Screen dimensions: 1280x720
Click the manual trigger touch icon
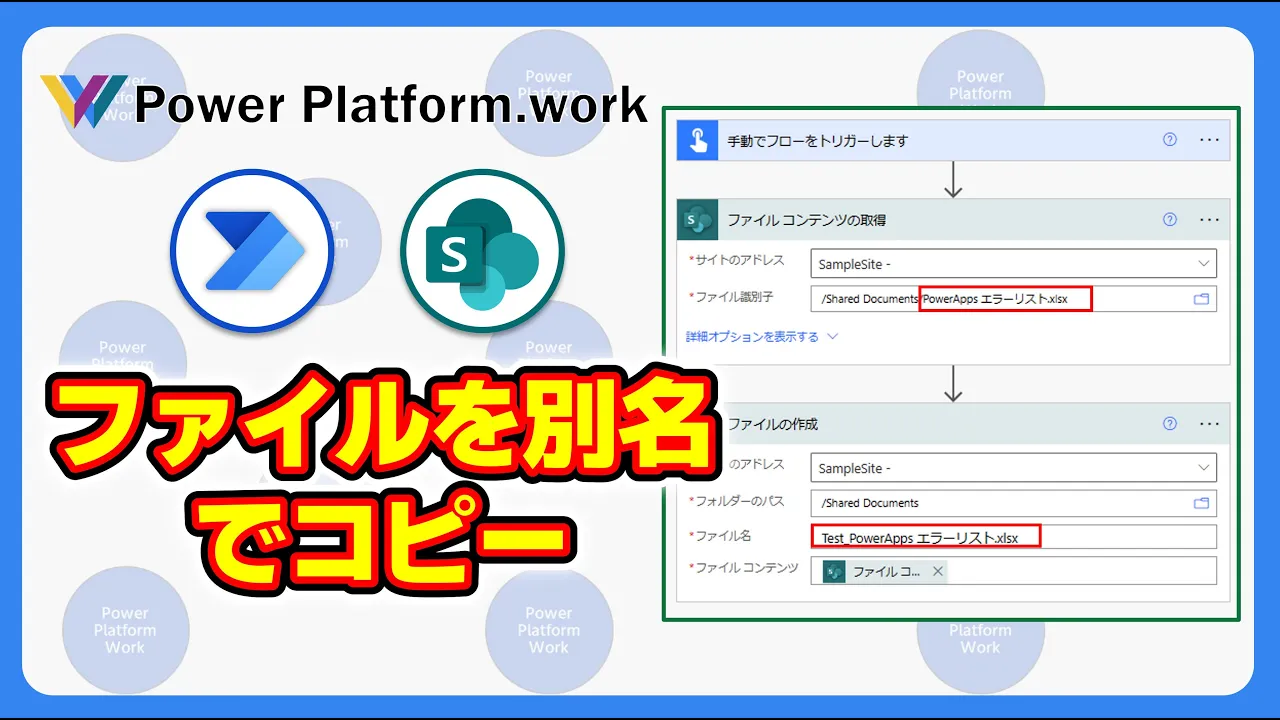pyautogui.click(x=697, y=140)
